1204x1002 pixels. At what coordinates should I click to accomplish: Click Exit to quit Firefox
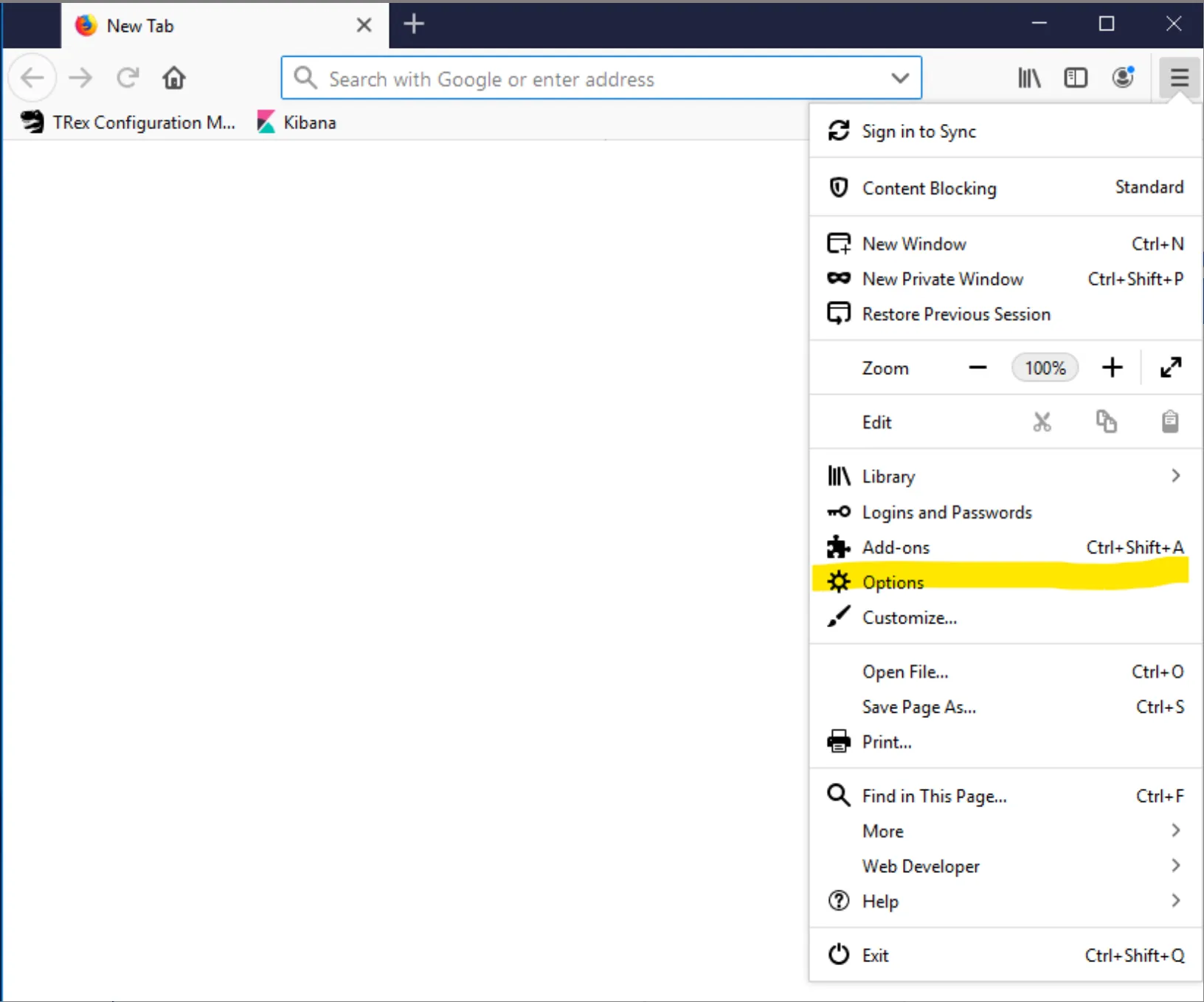coord(1006,956)
